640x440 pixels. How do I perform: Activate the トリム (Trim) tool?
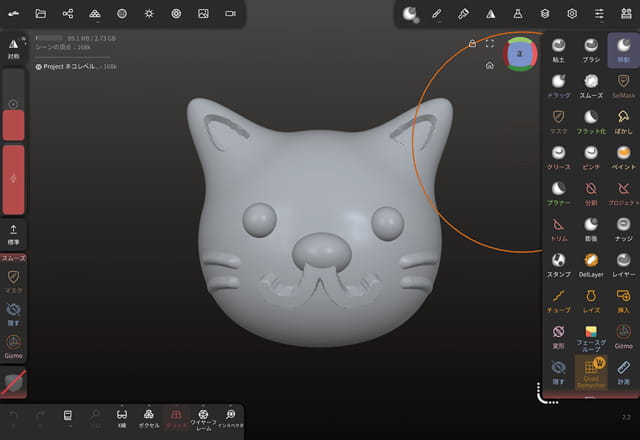[559, 229]
